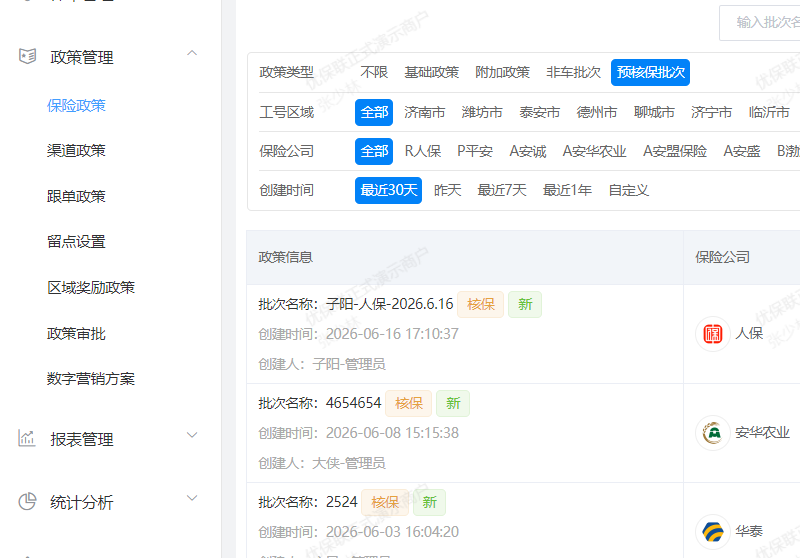This screenshot has height=558, width=800.
Task: Select 昨天 creation time filter
Action: coord(447,190)
